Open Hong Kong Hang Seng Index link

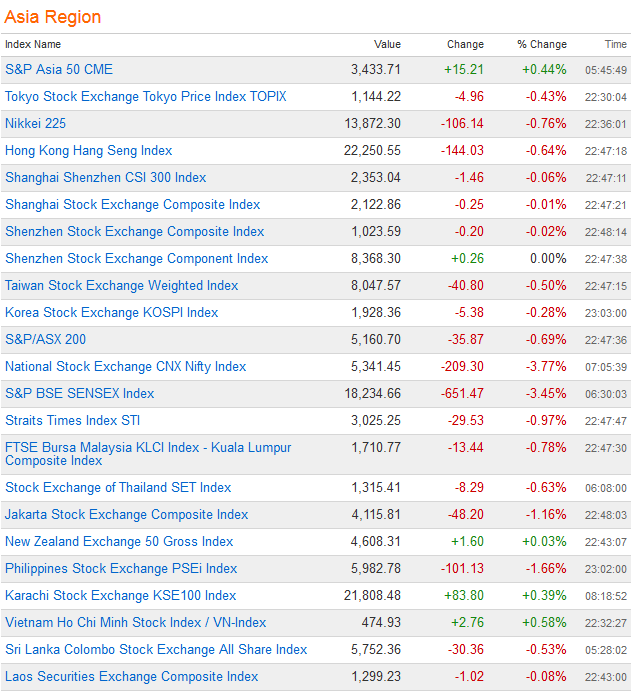pyautogui.click(x=88, y=150)
